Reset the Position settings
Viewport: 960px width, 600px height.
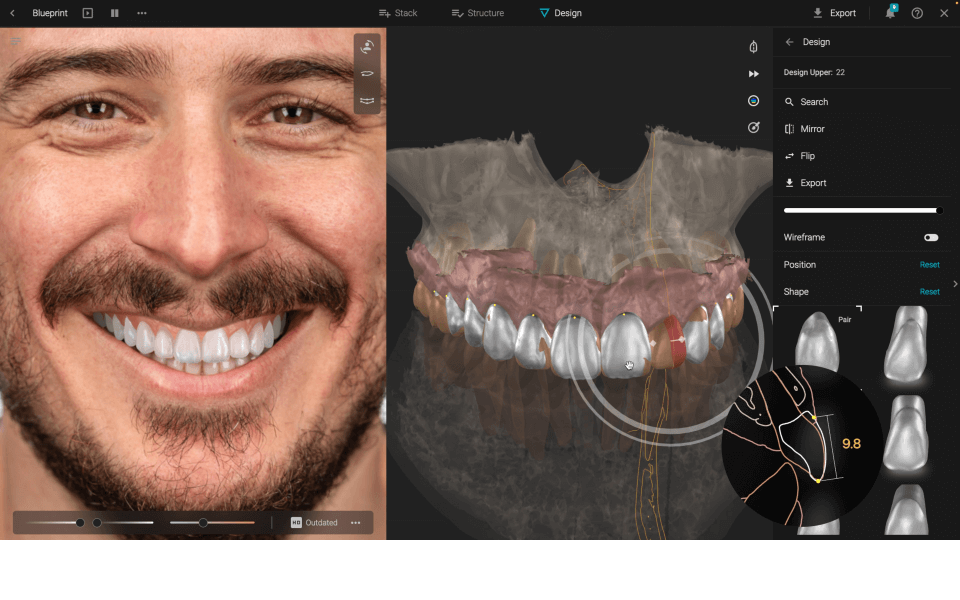[929, 265]
